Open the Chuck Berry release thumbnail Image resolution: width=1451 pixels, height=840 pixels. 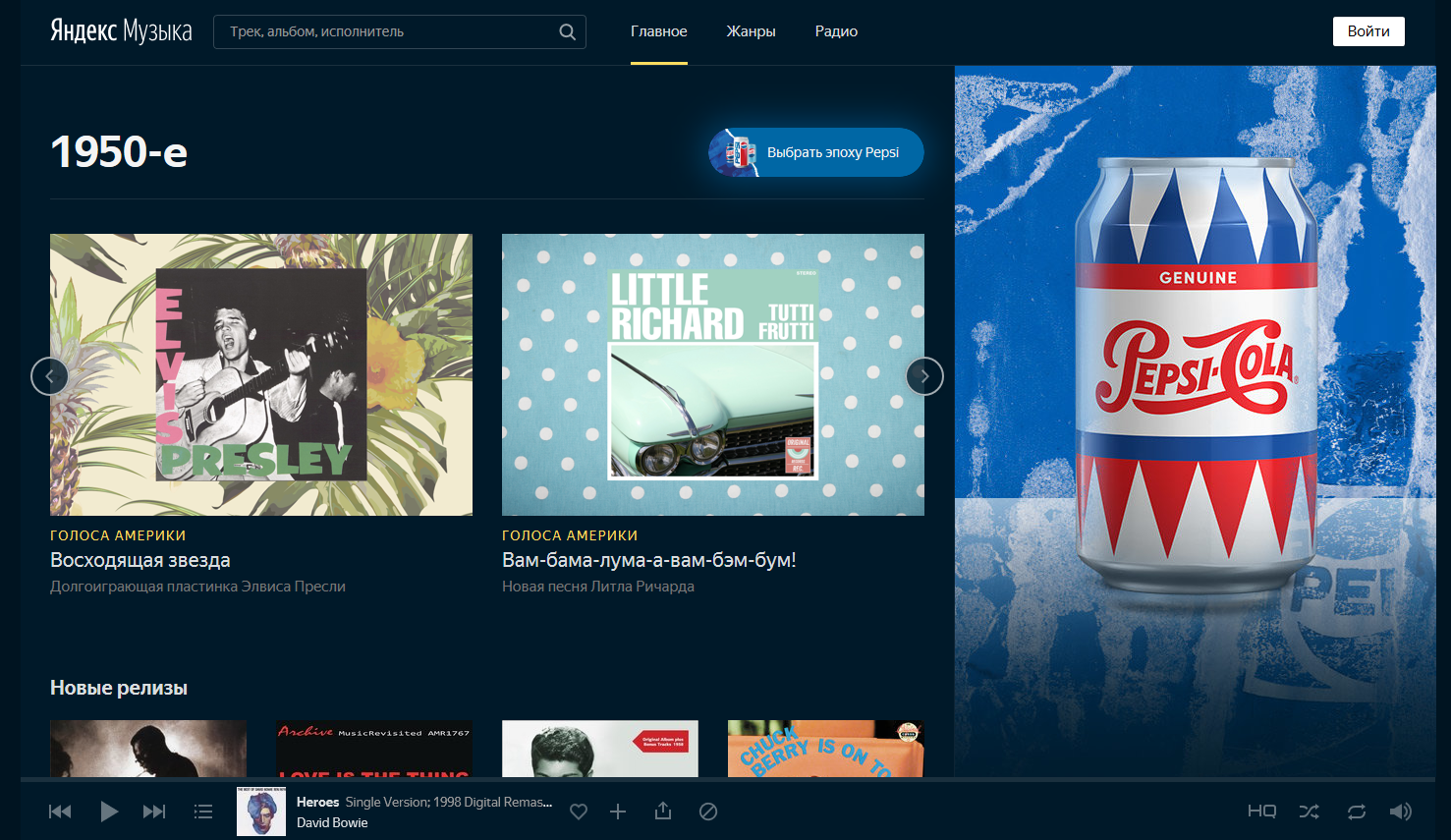(826, 749)
